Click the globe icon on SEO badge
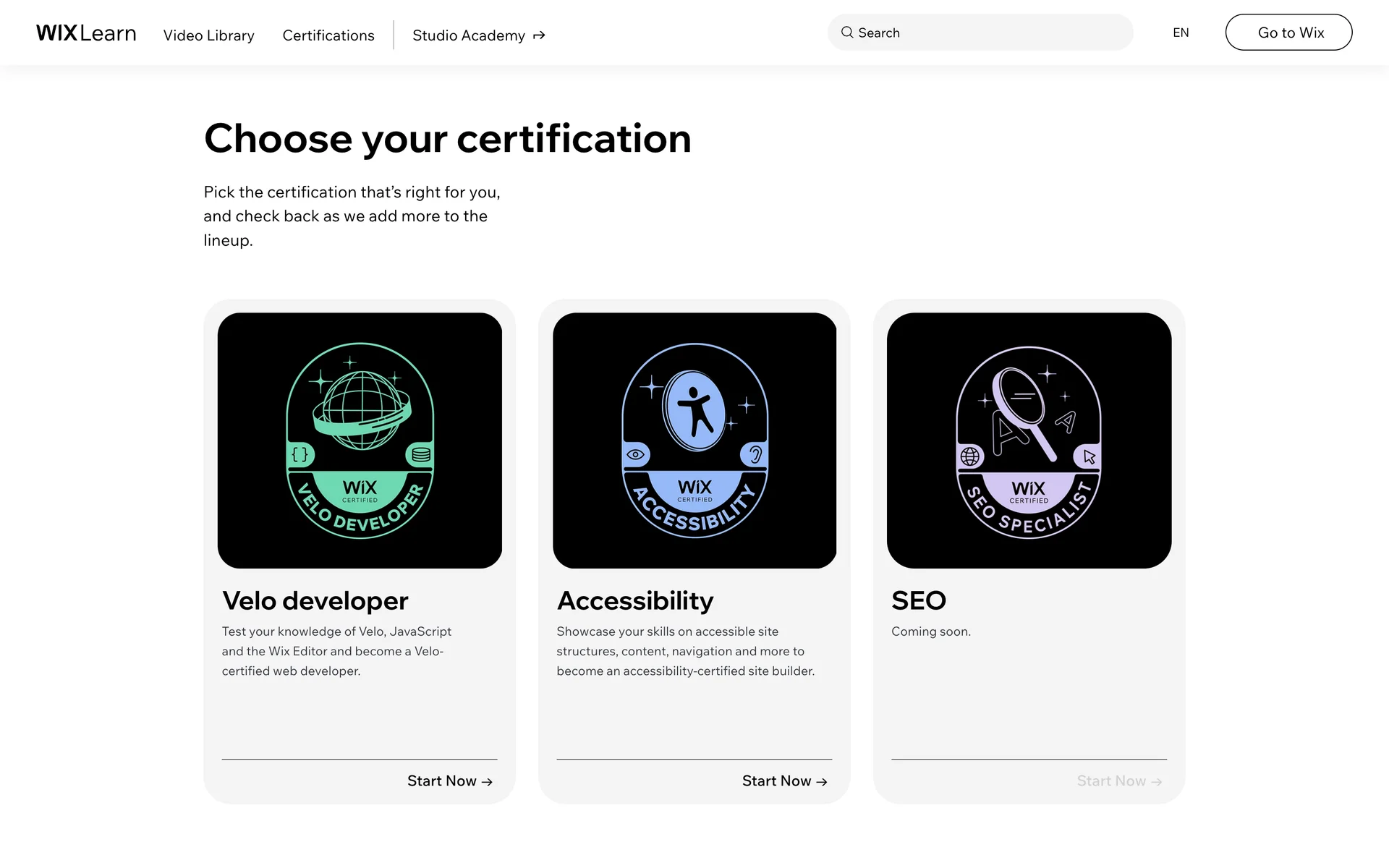Image resolution: width=1389 pixels, height=868 pixels. pos(970,456)
